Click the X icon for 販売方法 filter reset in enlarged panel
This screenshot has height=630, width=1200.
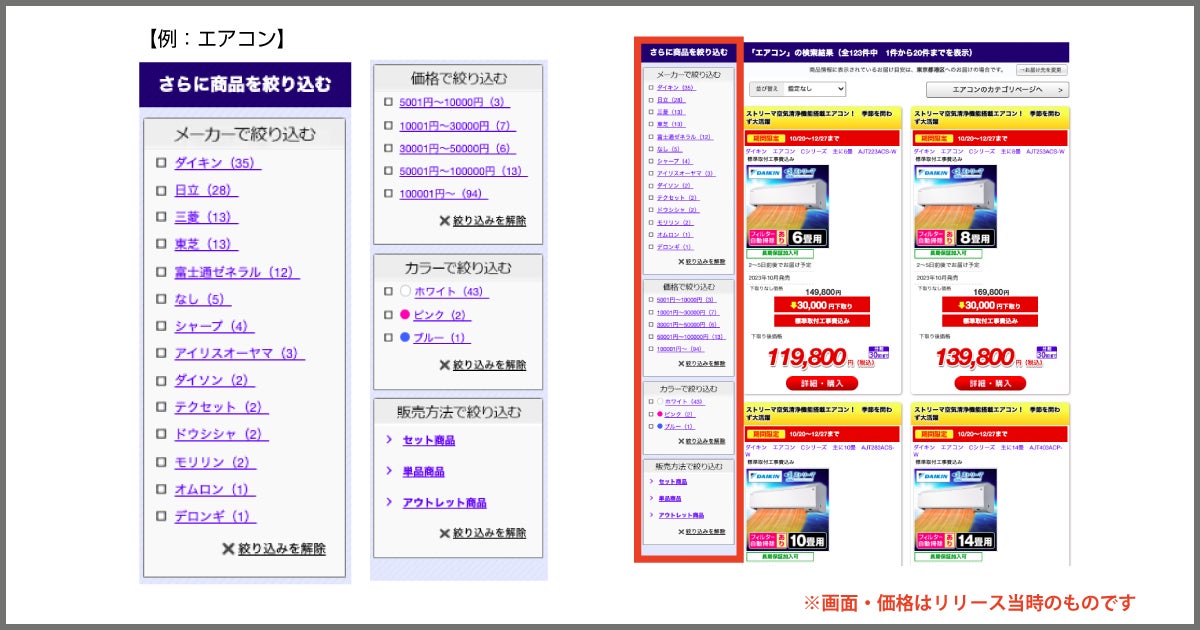(x=445, y=534)
